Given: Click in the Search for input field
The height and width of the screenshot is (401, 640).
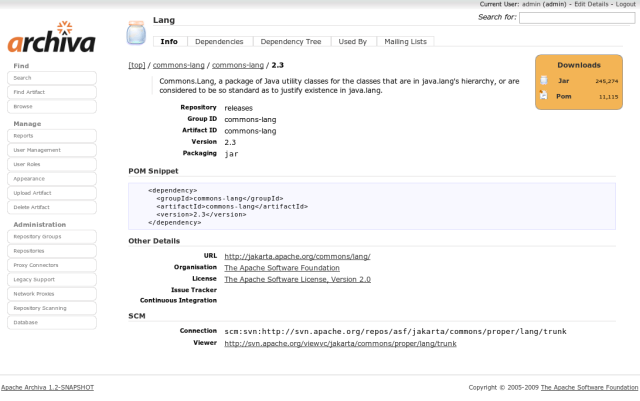Looking at the screenshot, I should (576, 17).
